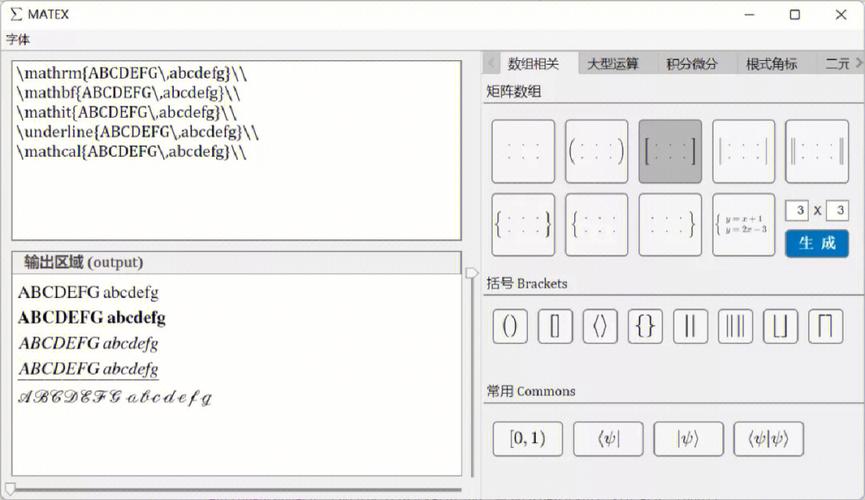Viewport: 865px width, 500px height.
Task: Click the MATEX sigma app icon
Action: [x=16, y=14]
